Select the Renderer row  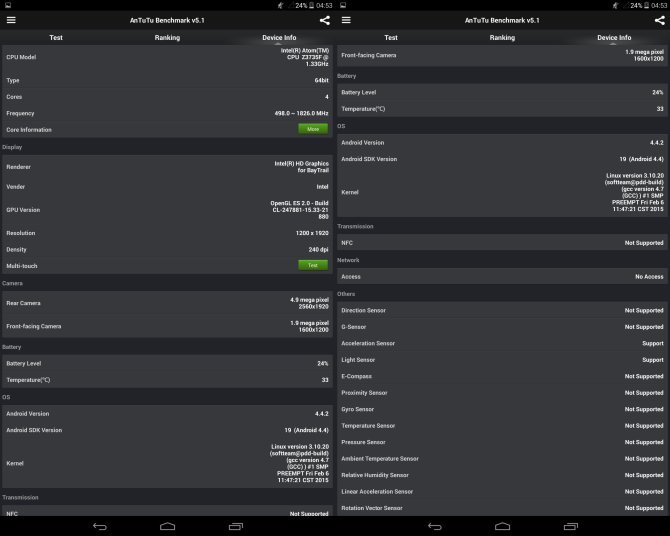168,167
